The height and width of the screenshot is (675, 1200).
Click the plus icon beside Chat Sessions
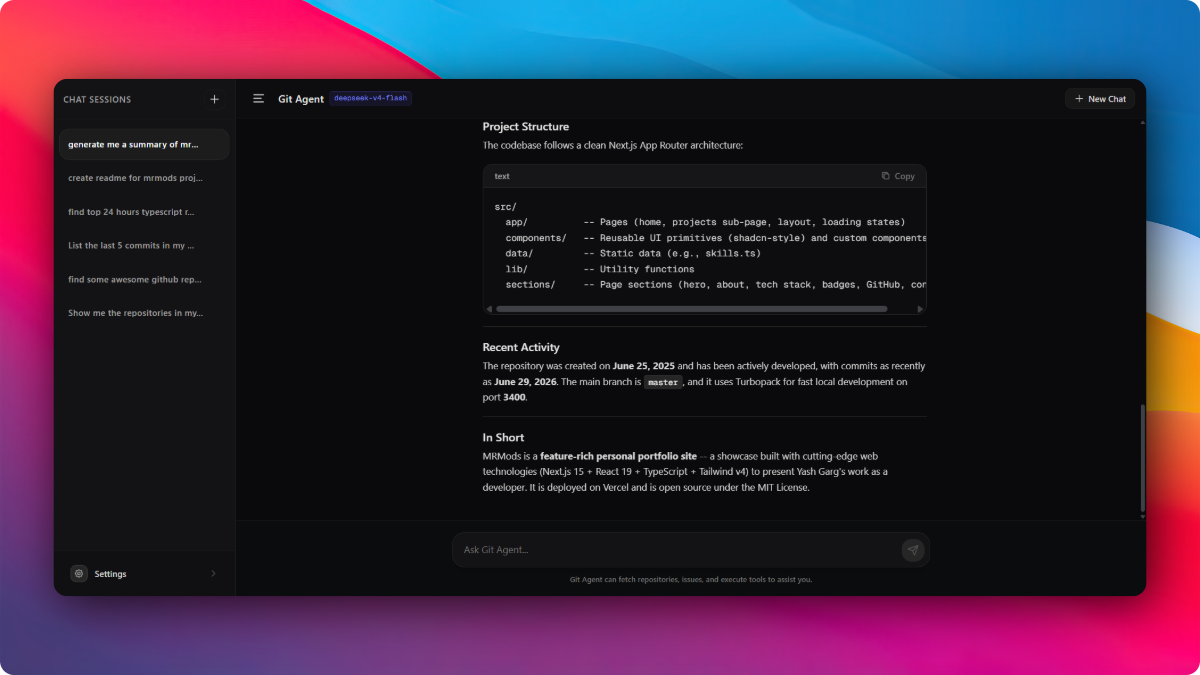pyautogui.click(x=214, y=99)
